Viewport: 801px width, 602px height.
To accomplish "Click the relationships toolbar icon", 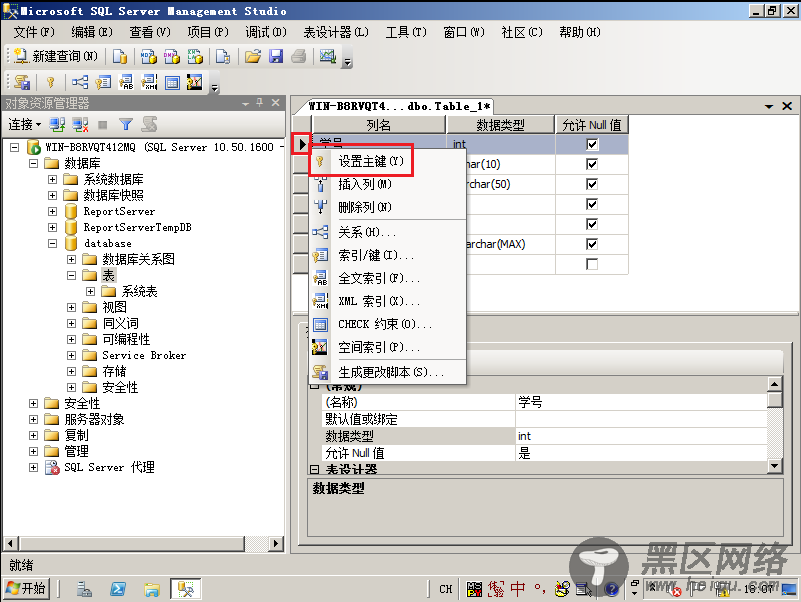I will pyautogui.click(x=80, y=82).
